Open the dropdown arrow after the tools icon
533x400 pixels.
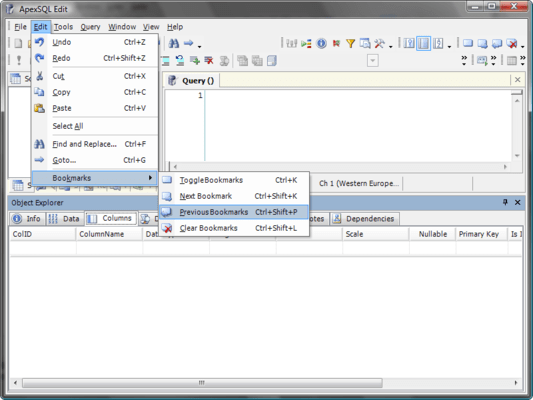point(391,46)
